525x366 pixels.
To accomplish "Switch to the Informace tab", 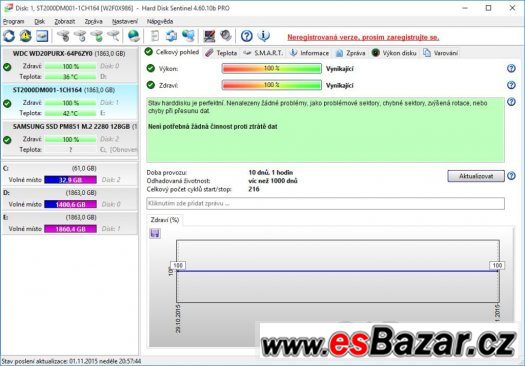I will point(309,53).
